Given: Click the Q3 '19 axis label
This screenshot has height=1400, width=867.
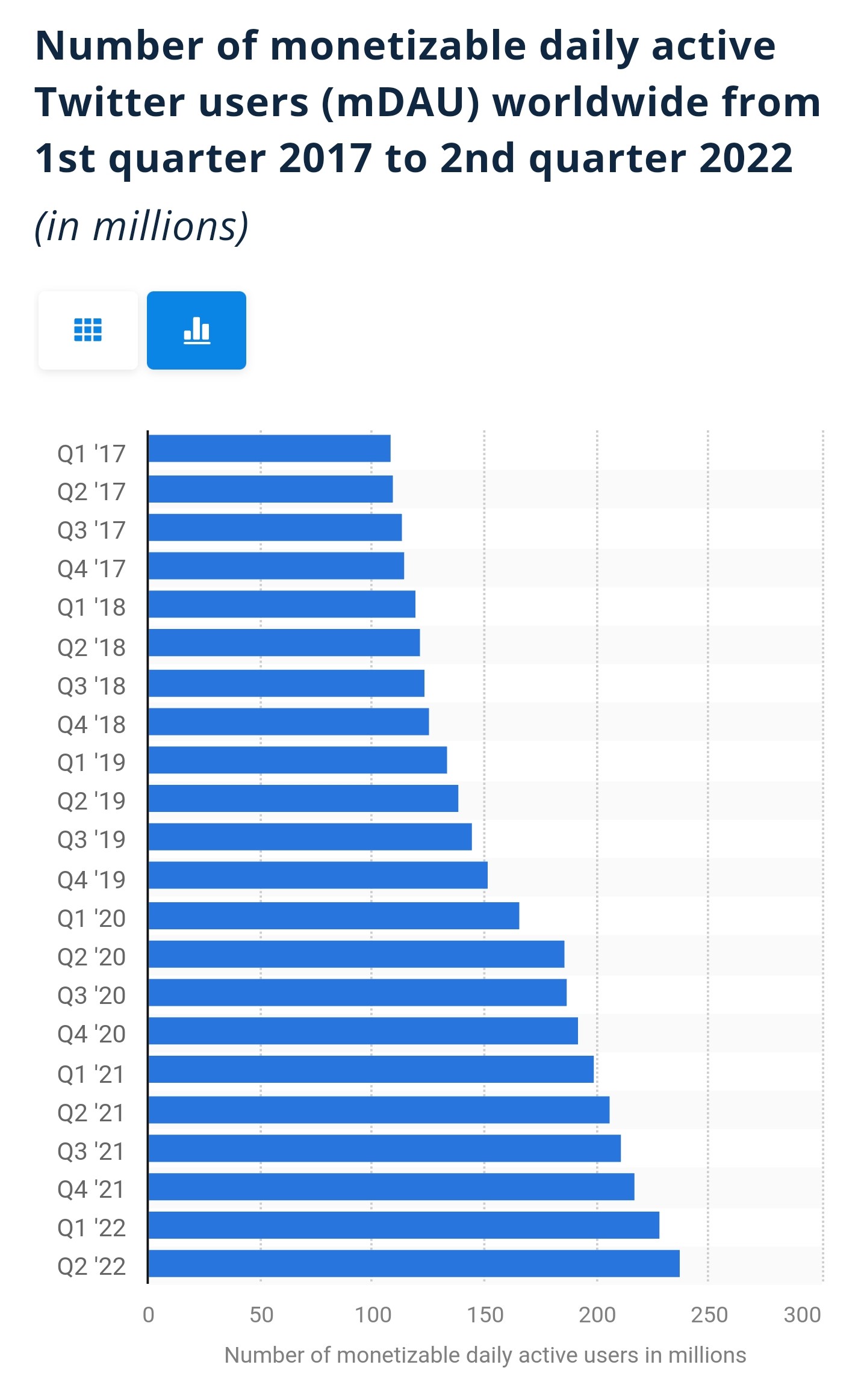Looking at the screenshot, I should click(92, 840).
